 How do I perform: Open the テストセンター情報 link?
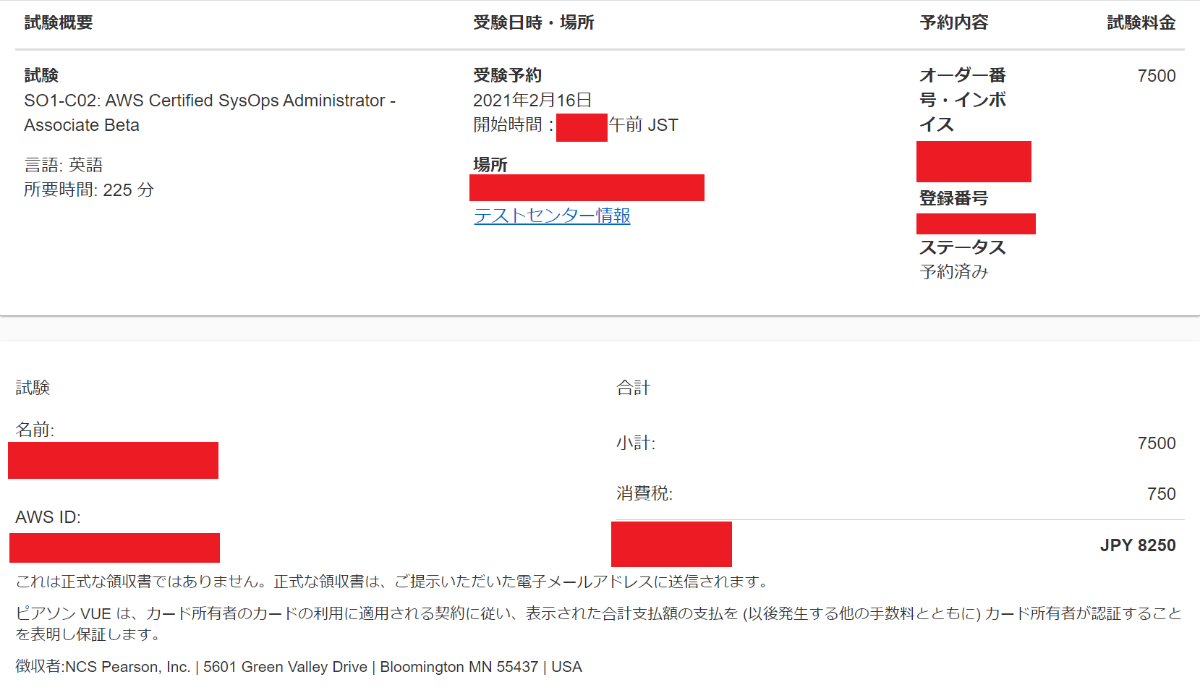tap(552, 216)
